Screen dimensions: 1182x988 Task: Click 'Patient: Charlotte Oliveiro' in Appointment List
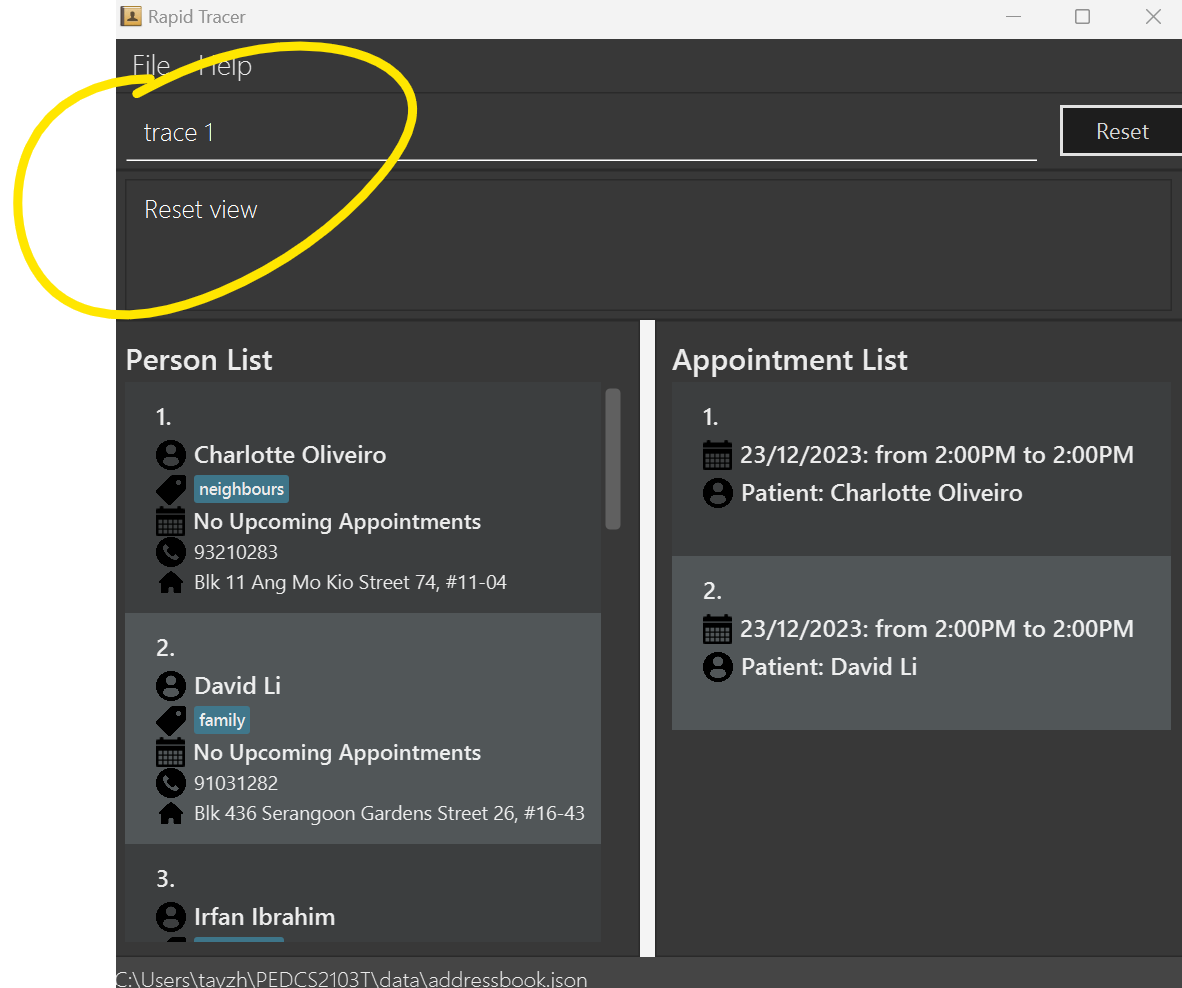(882, 493)
